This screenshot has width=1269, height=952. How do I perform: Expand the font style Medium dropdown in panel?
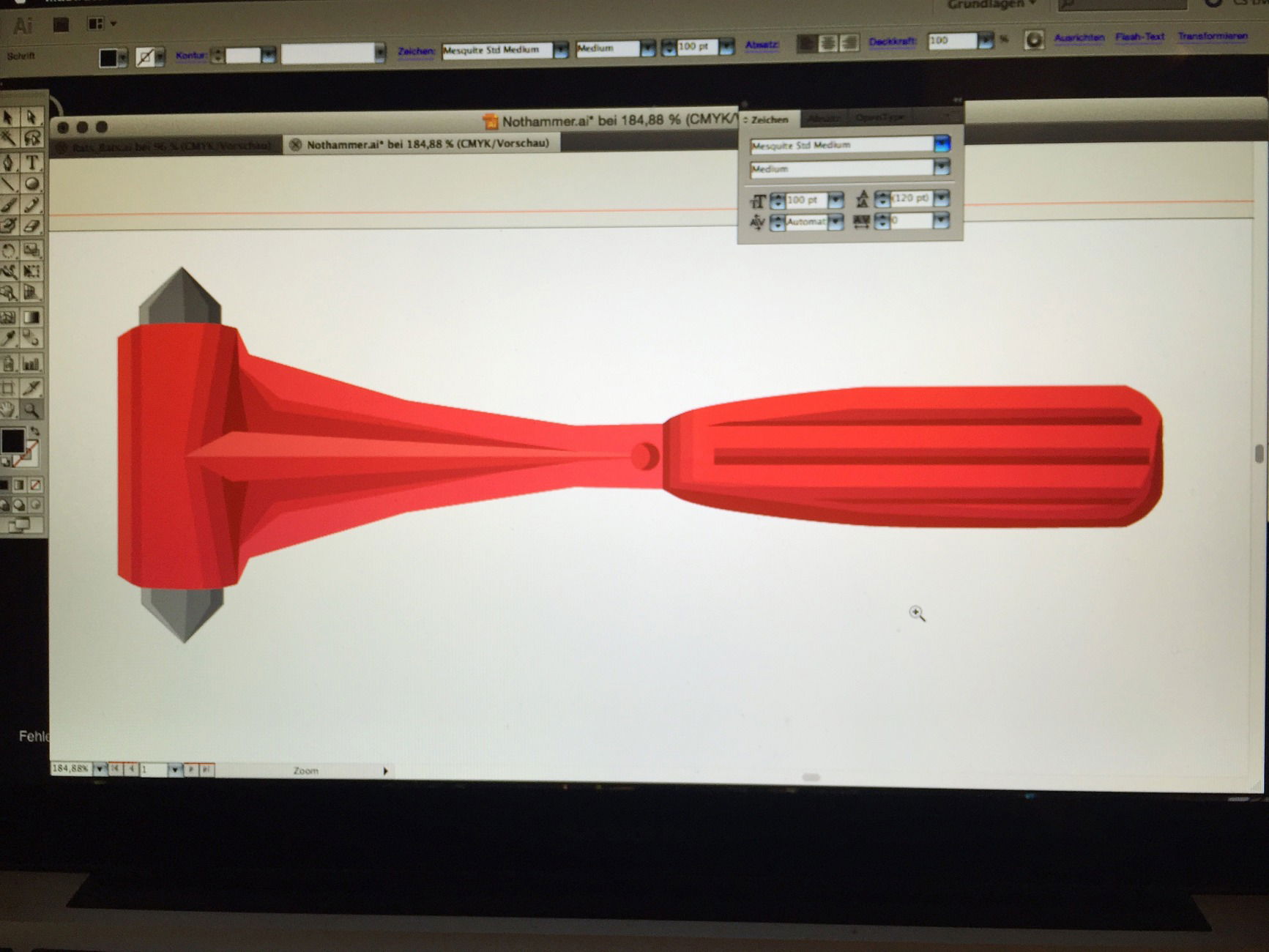pyautogui.click(x=942, y=168)
